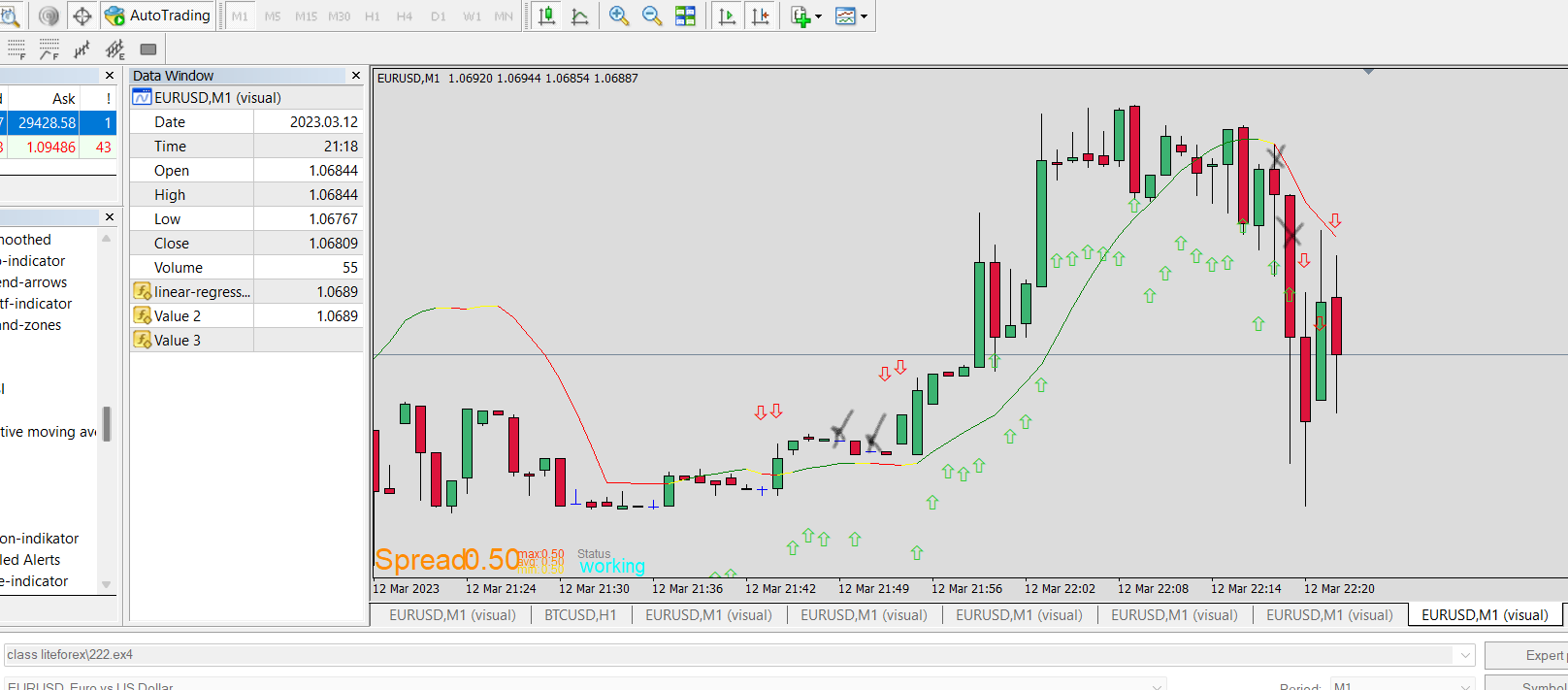Image resolution: width=1568 pixels, height=690 pixels.
Task: Select 'tf-indicator' in the Navigator list
Action: pyautogui.click(x=36, y=304)
